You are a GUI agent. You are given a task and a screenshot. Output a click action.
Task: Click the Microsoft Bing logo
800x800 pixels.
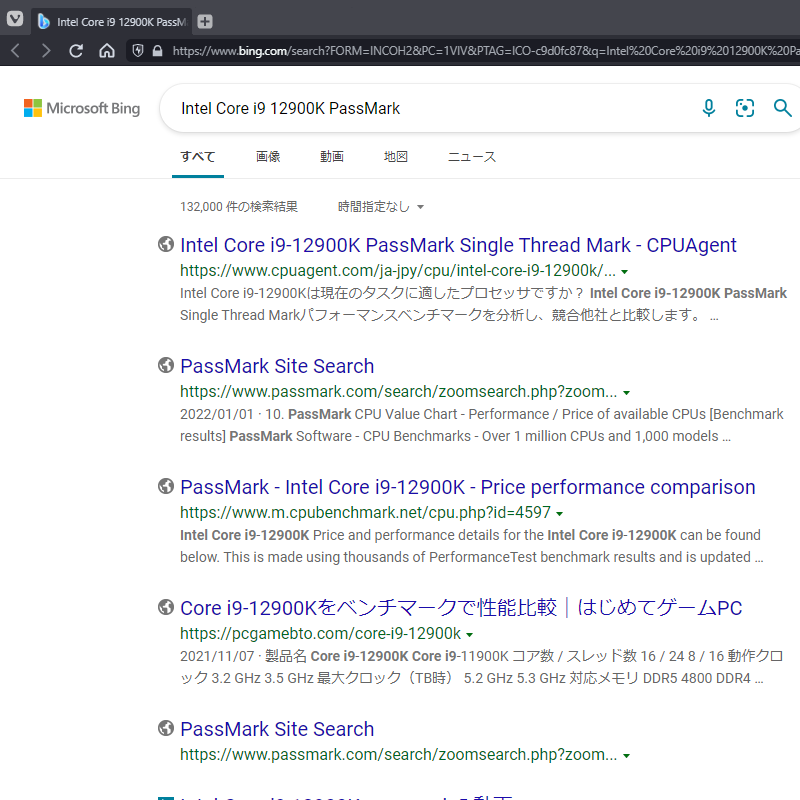click(x=82, y=108)
